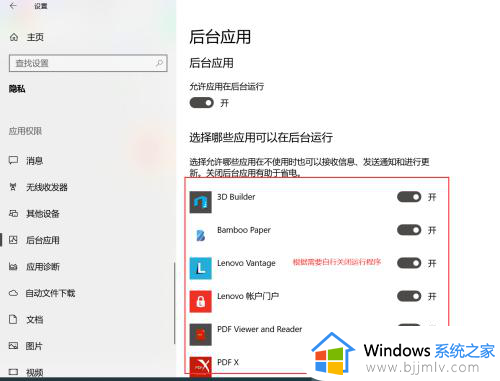This screenshot has height=381, width=500.
Task: Select 其他设备 in the sidebar
Action: coord(43,214)
